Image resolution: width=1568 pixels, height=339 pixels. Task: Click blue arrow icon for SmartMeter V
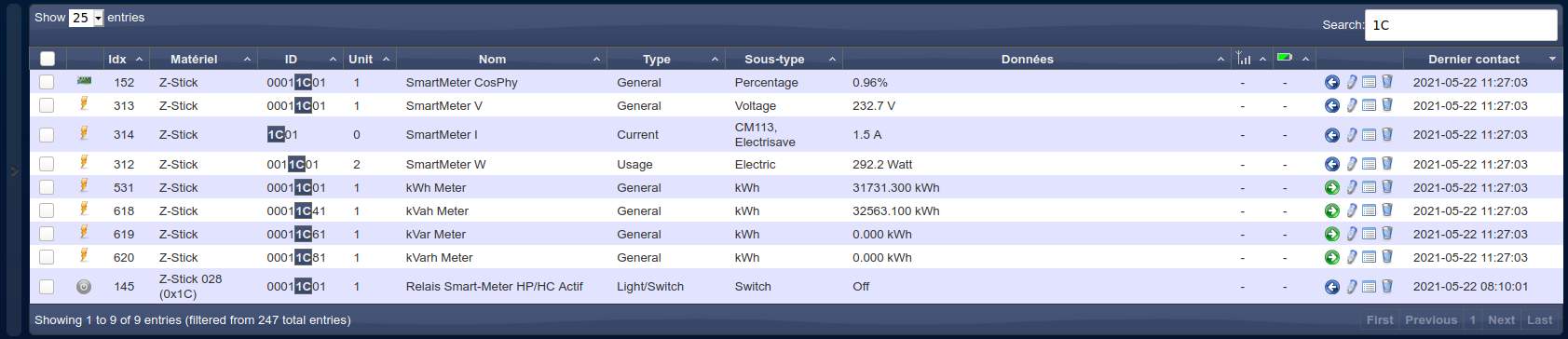pos(1332,105)
